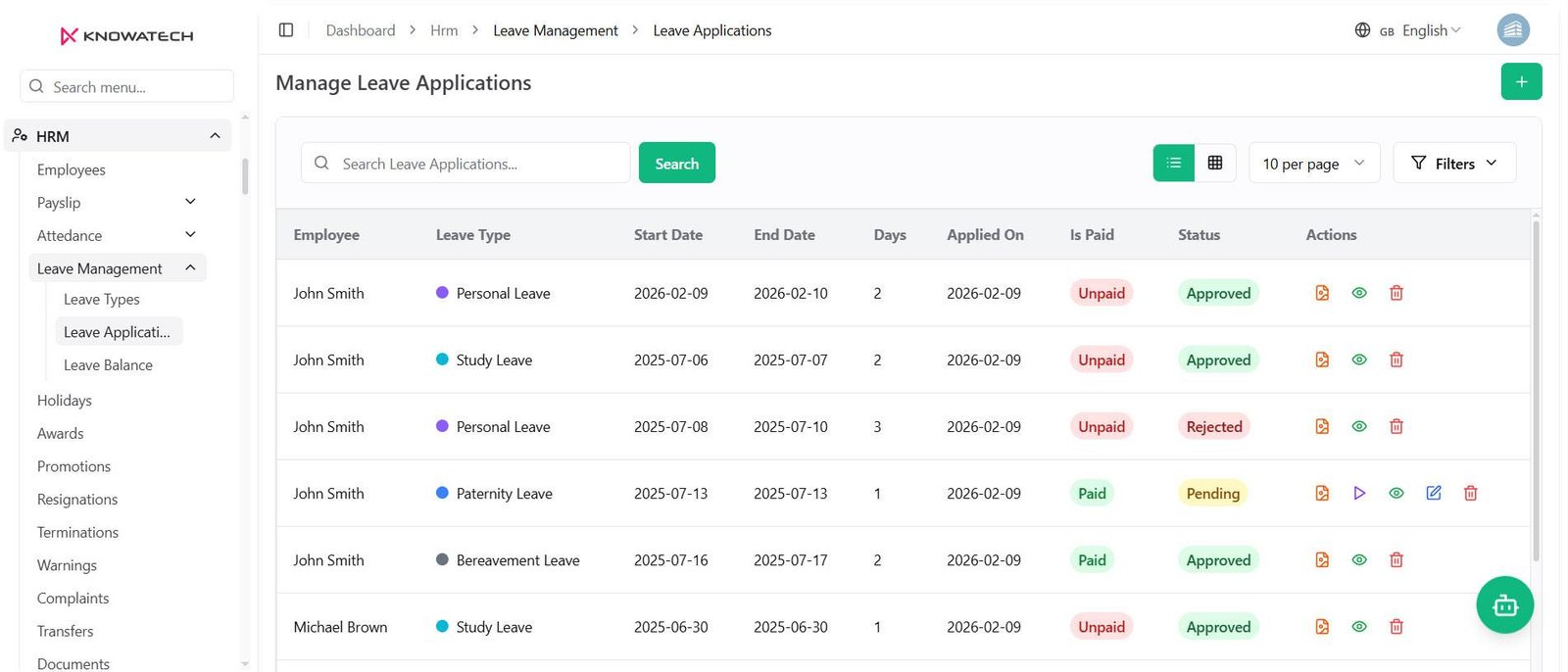Switch to grid view
The width and height of the screenshot is (1568, 672).
[x=1215, y=163]
